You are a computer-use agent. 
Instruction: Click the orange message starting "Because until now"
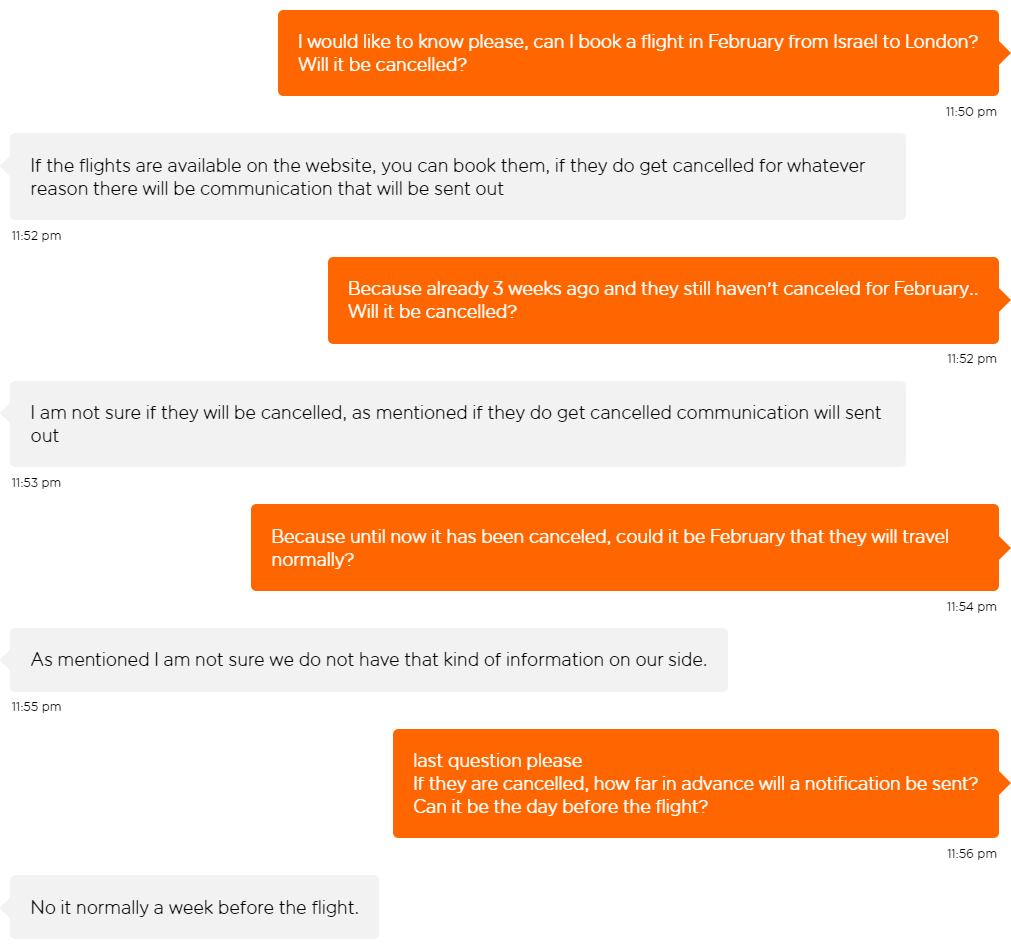coord(624,547)
